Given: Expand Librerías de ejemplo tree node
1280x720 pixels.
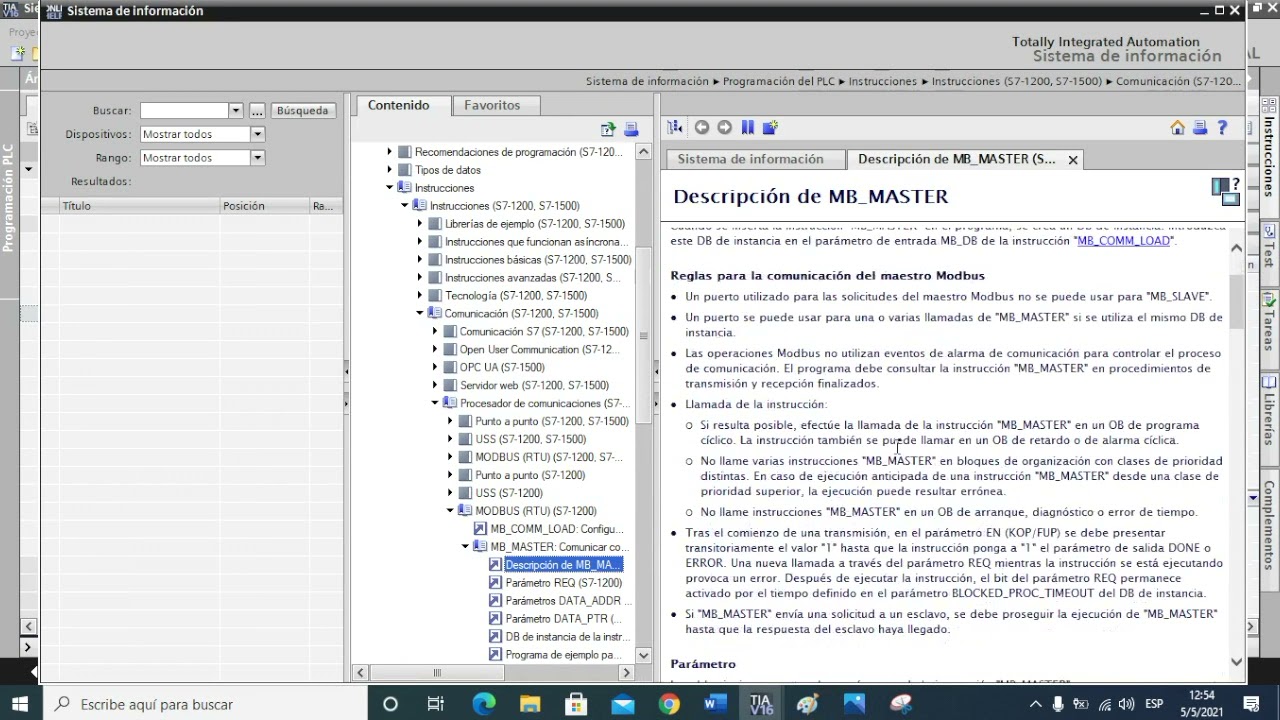Looking at the screenshot, I should [x=420, y=224].
